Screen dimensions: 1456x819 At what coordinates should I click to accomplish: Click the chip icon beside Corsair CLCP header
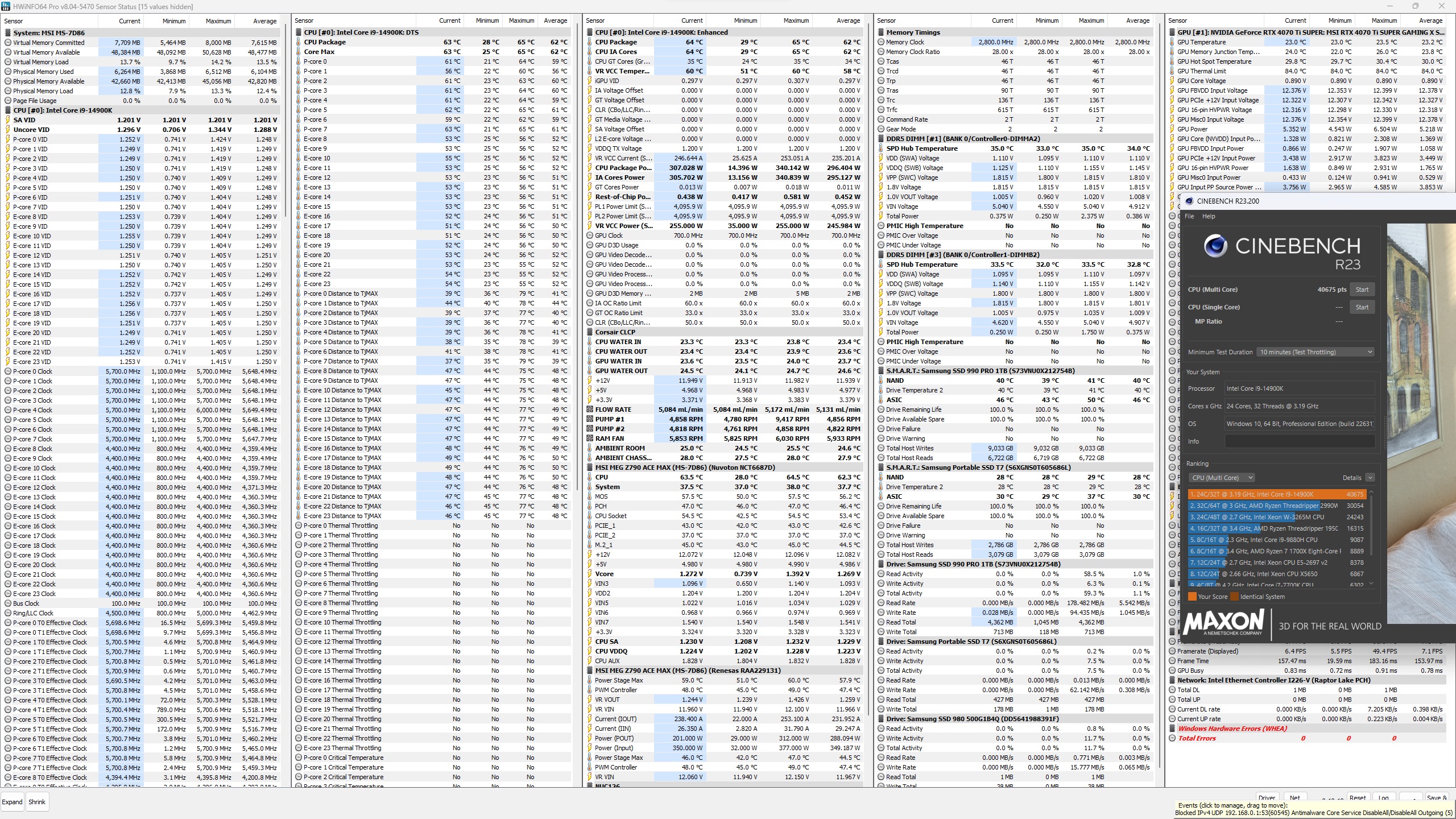(590, 332)
